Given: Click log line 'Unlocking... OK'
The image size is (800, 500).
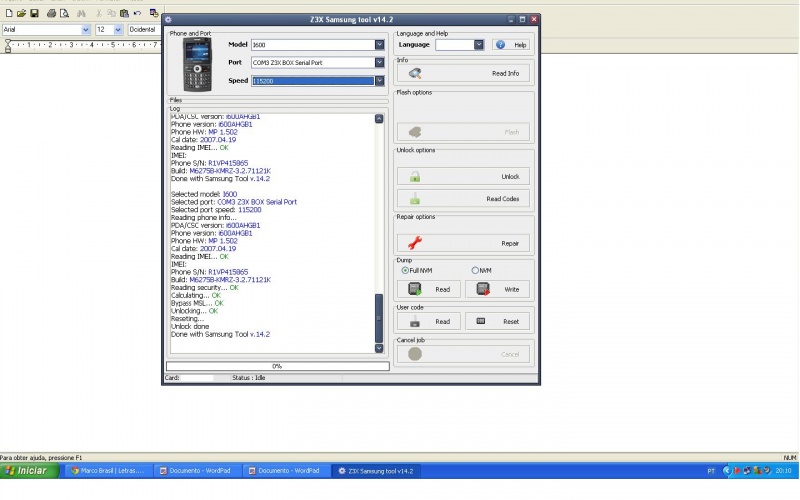Looking at the screenshot, I should pos(194,311).
